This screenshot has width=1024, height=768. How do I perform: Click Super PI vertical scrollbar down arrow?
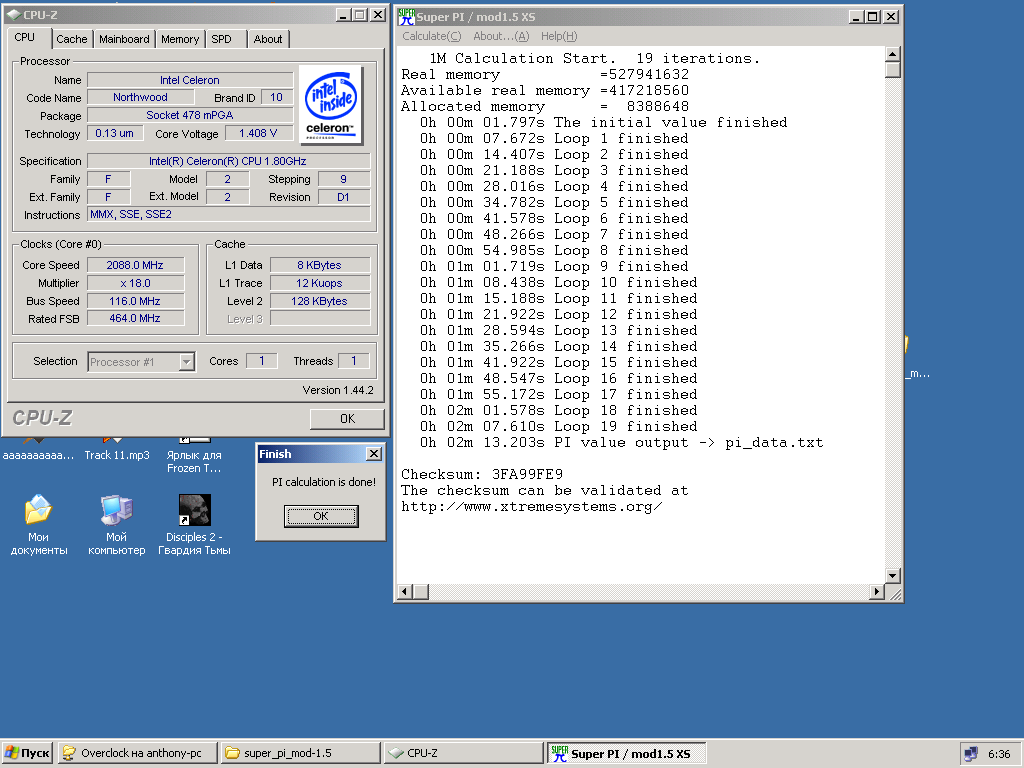click(893, 575)
